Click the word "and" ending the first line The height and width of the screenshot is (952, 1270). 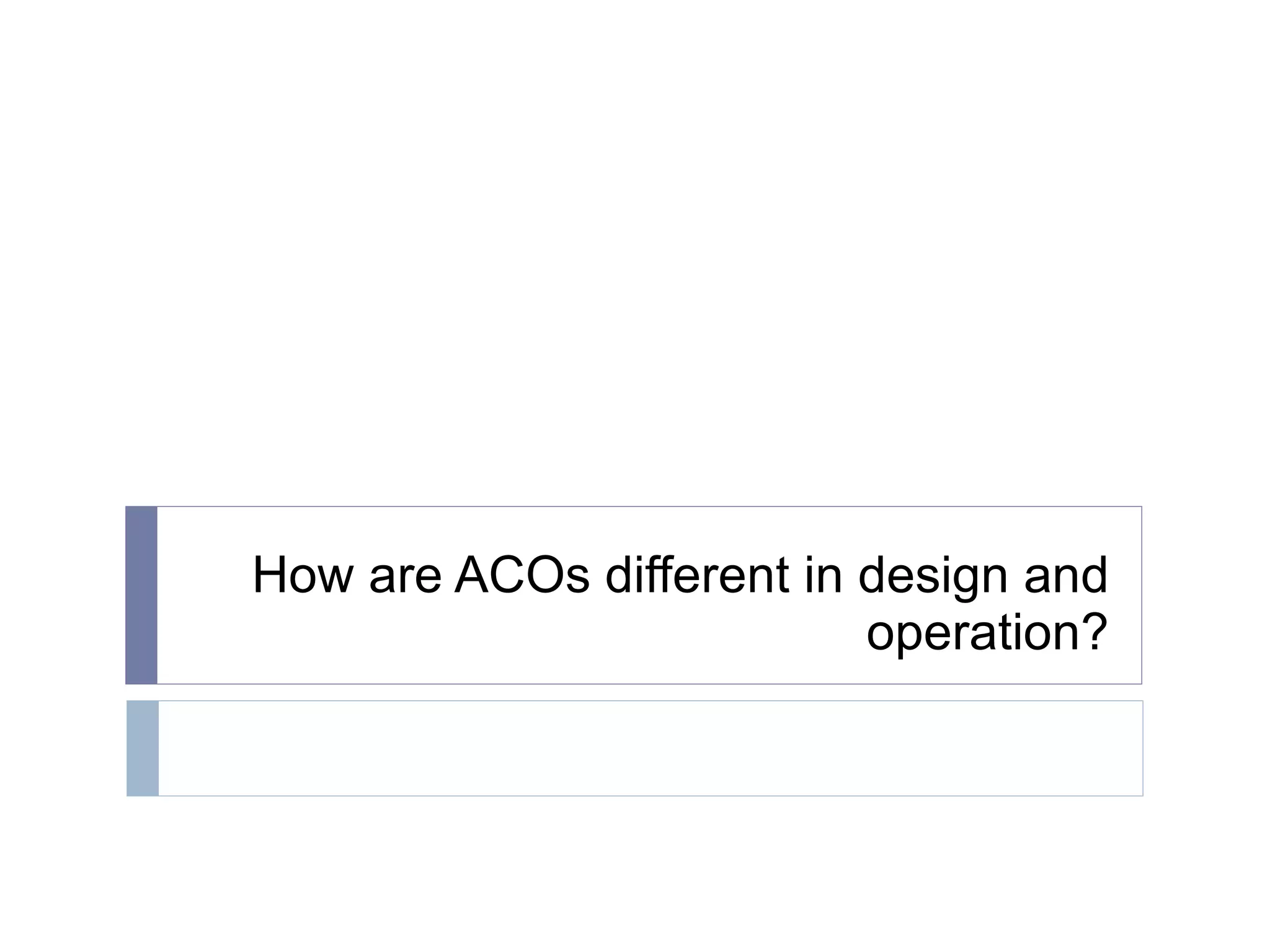click(x=1065, y=575)
